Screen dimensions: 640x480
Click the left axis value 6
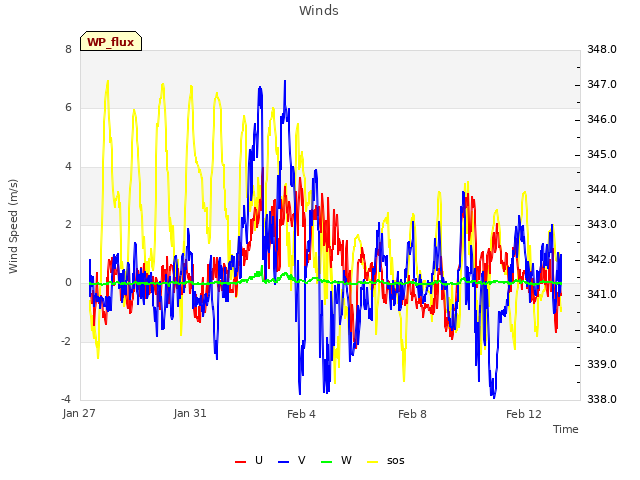click(68, 107)
